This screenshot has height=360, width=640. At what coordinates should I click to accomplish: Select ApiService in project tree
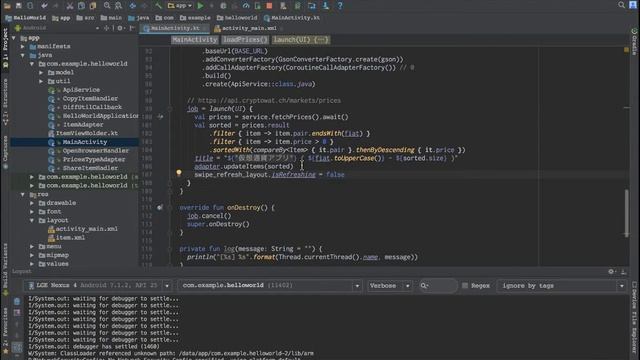pyautogui.click(x=81, y=90)
